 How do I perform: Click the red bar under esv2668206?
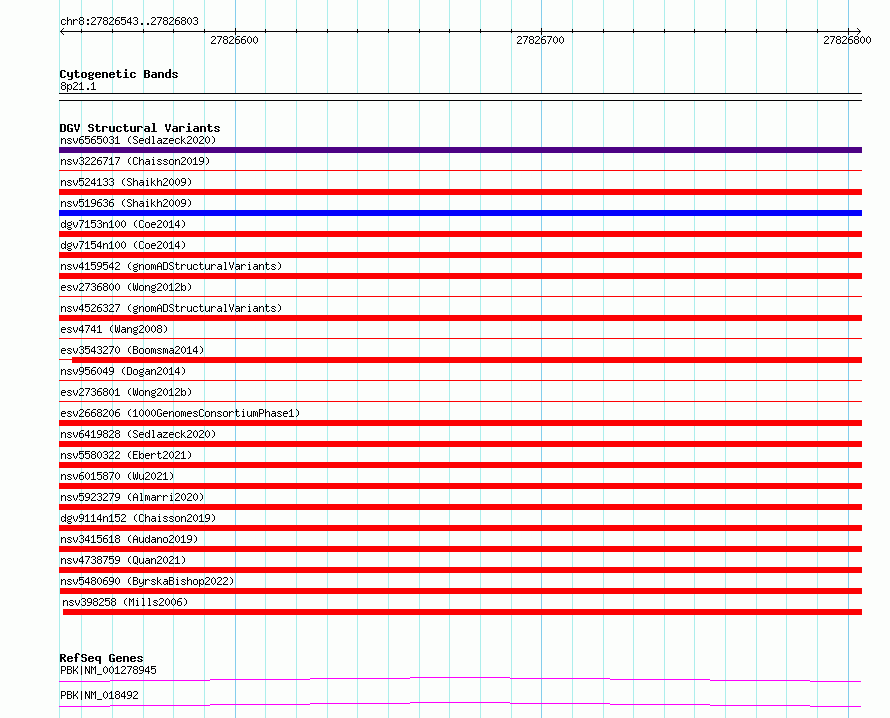click(x=460, y=423)
